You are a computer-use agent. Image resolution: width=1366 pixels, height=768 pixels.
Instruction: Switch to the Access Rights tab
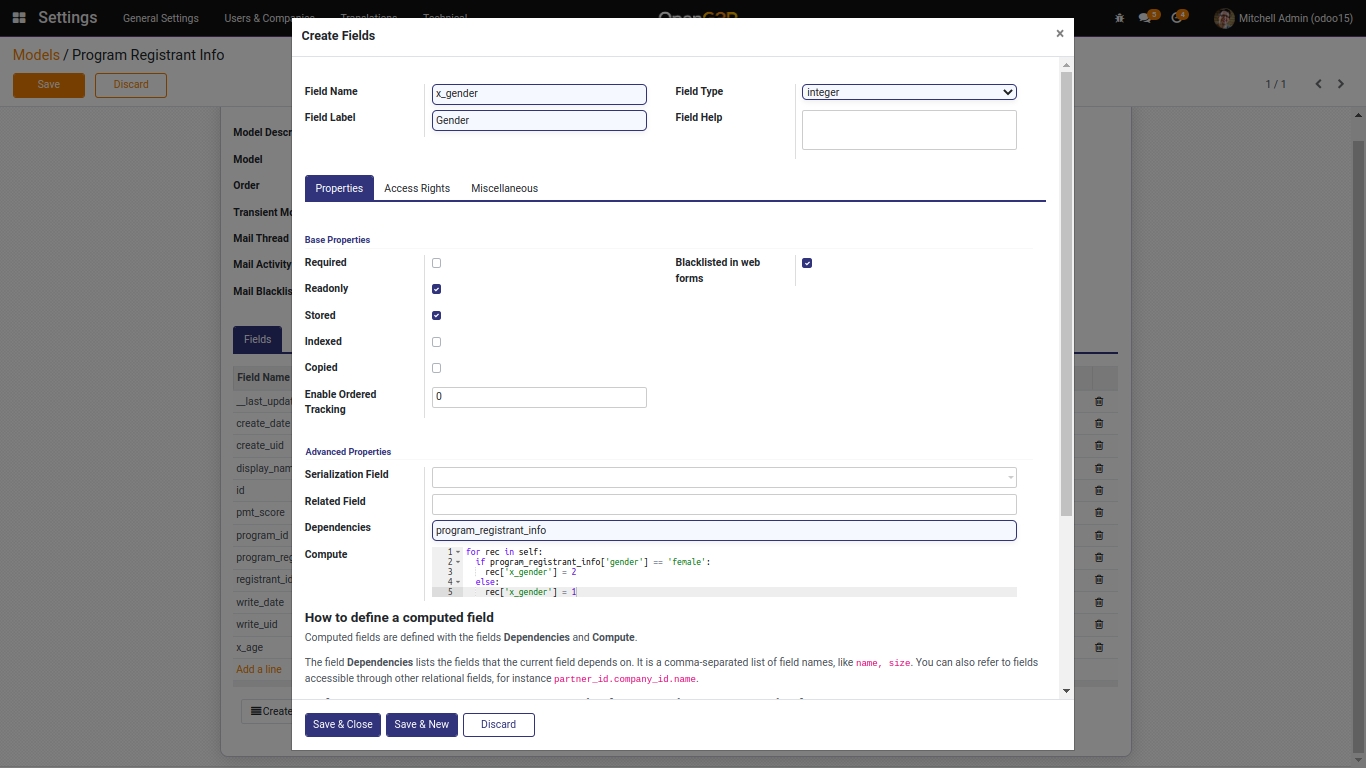click(417, 188)
